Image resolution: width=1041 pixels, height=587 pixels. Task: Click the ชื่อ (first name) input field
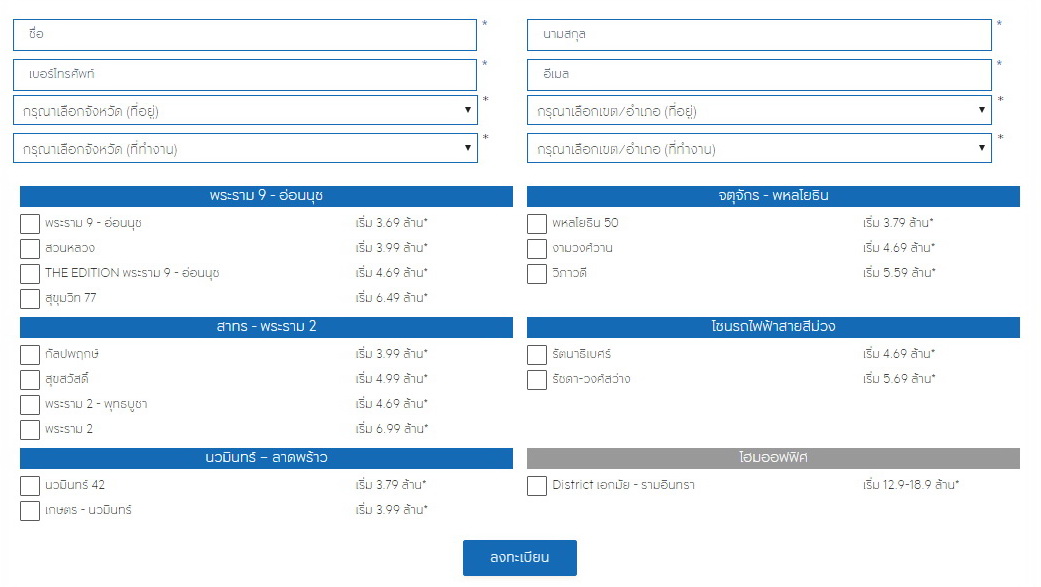click(x=244, y=35)
